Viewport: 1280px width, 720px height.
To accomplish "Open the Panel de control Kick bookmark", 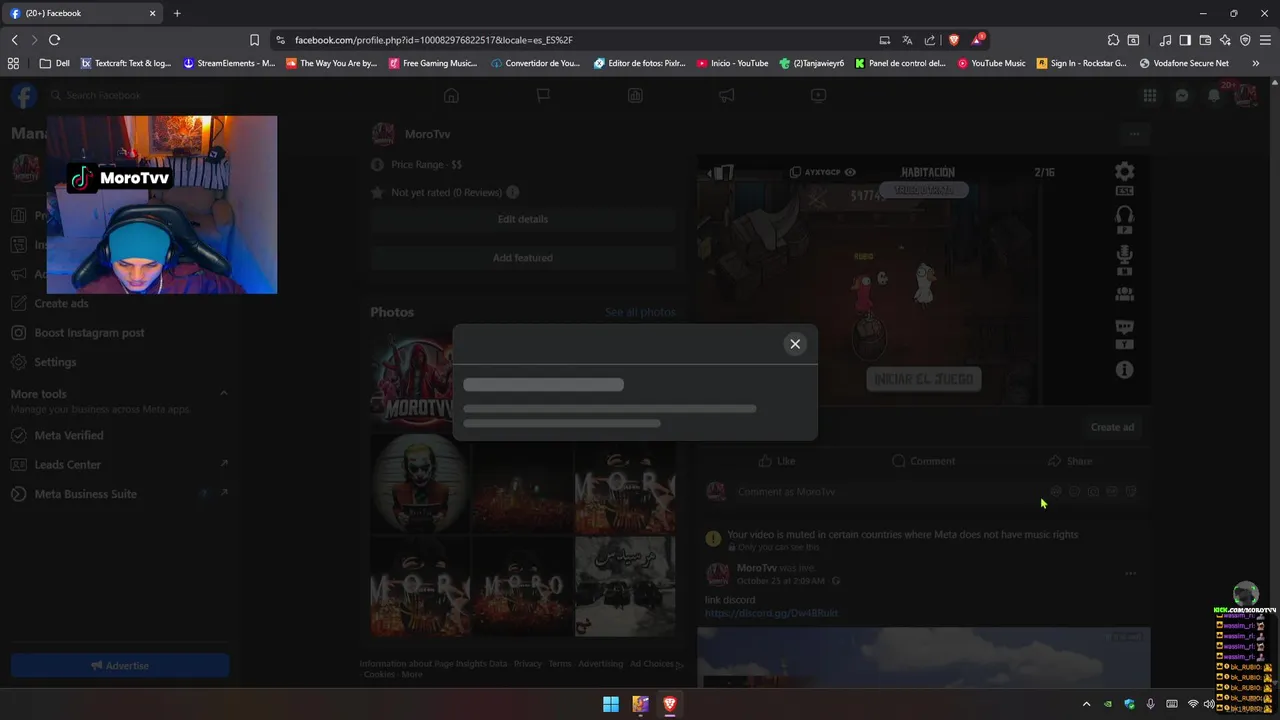I will (900, 63).
